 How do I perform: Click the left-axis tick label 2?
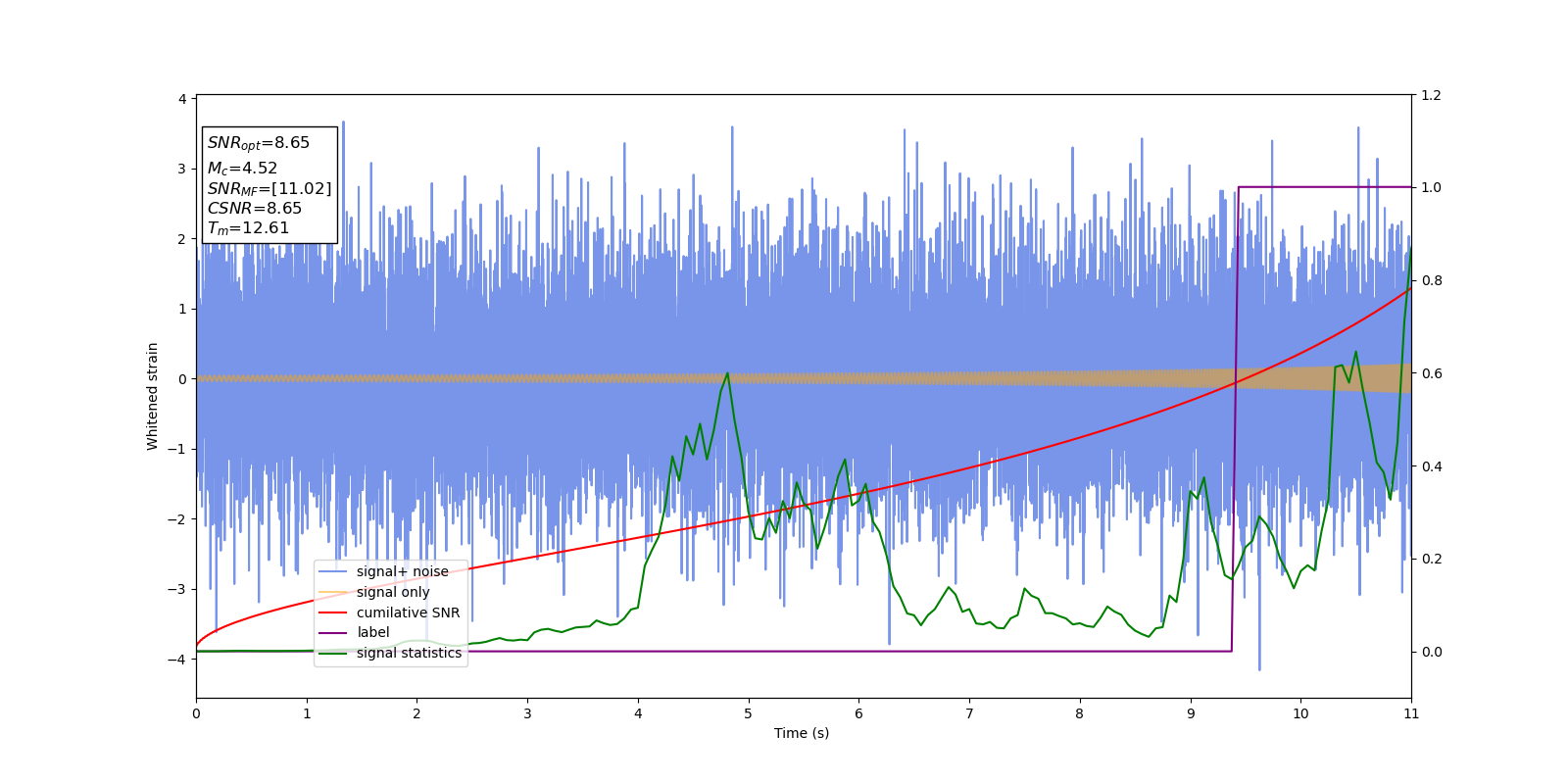(x=182, y=239)
